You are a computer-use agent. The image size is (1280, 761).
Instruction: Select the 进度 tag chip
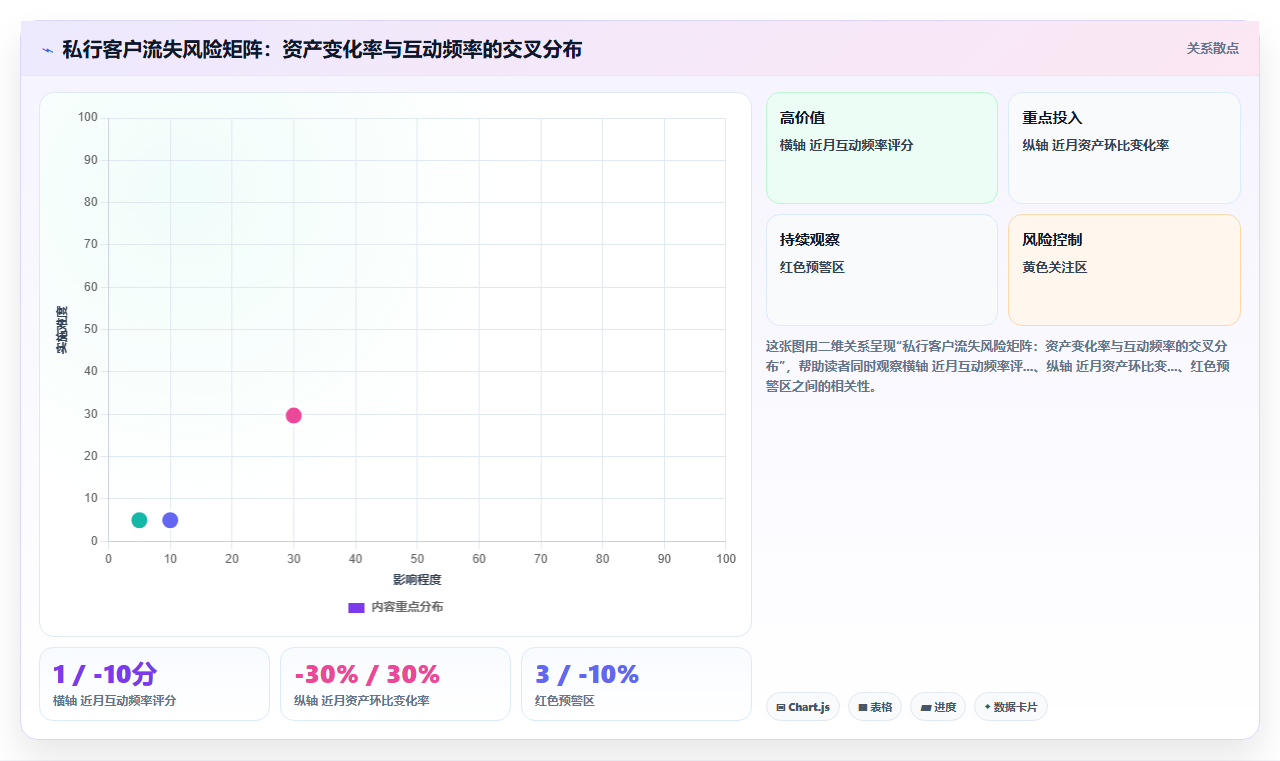(938, 707)
